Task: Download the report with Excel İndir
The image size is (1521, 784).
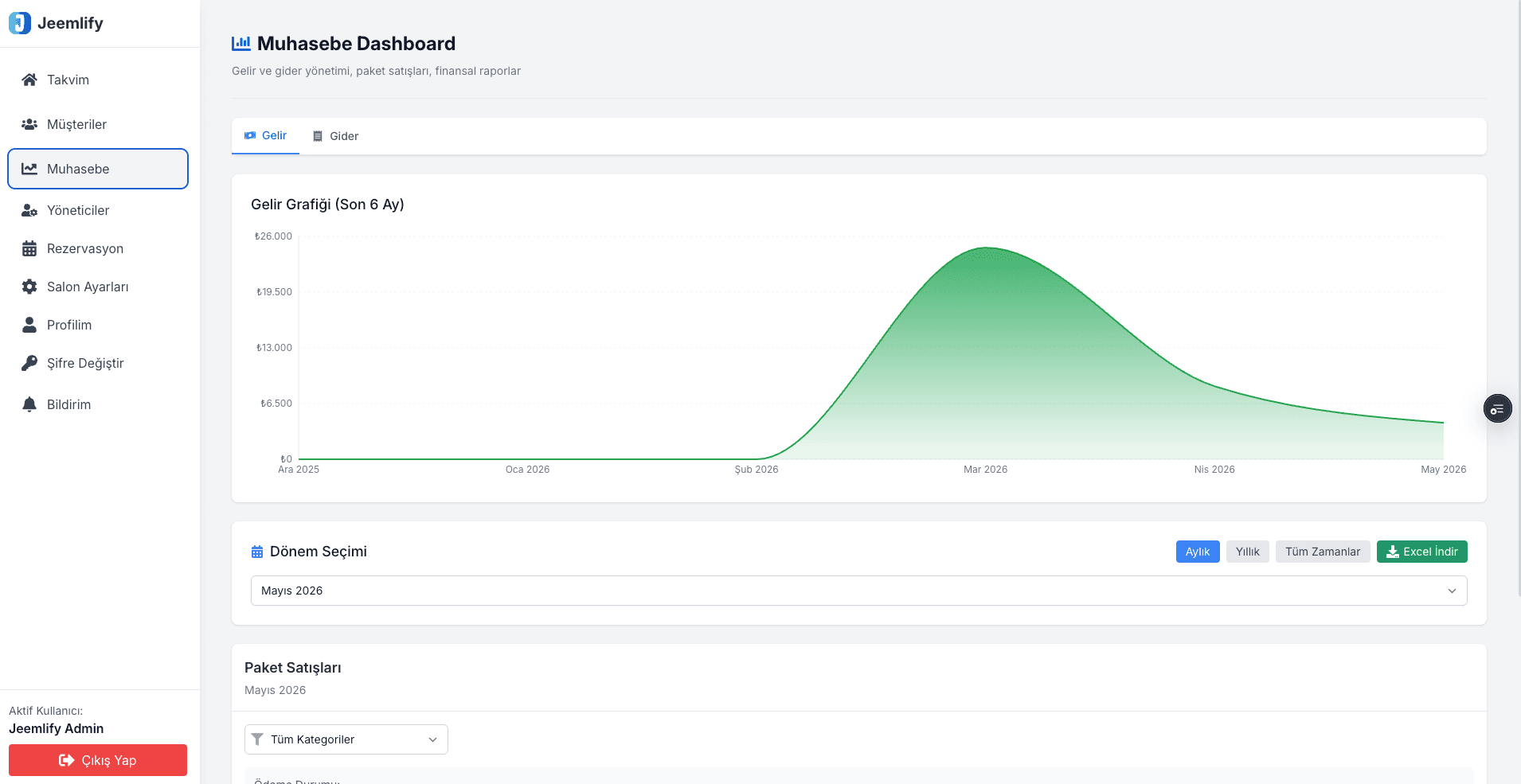Action: tap(1422, 552)
